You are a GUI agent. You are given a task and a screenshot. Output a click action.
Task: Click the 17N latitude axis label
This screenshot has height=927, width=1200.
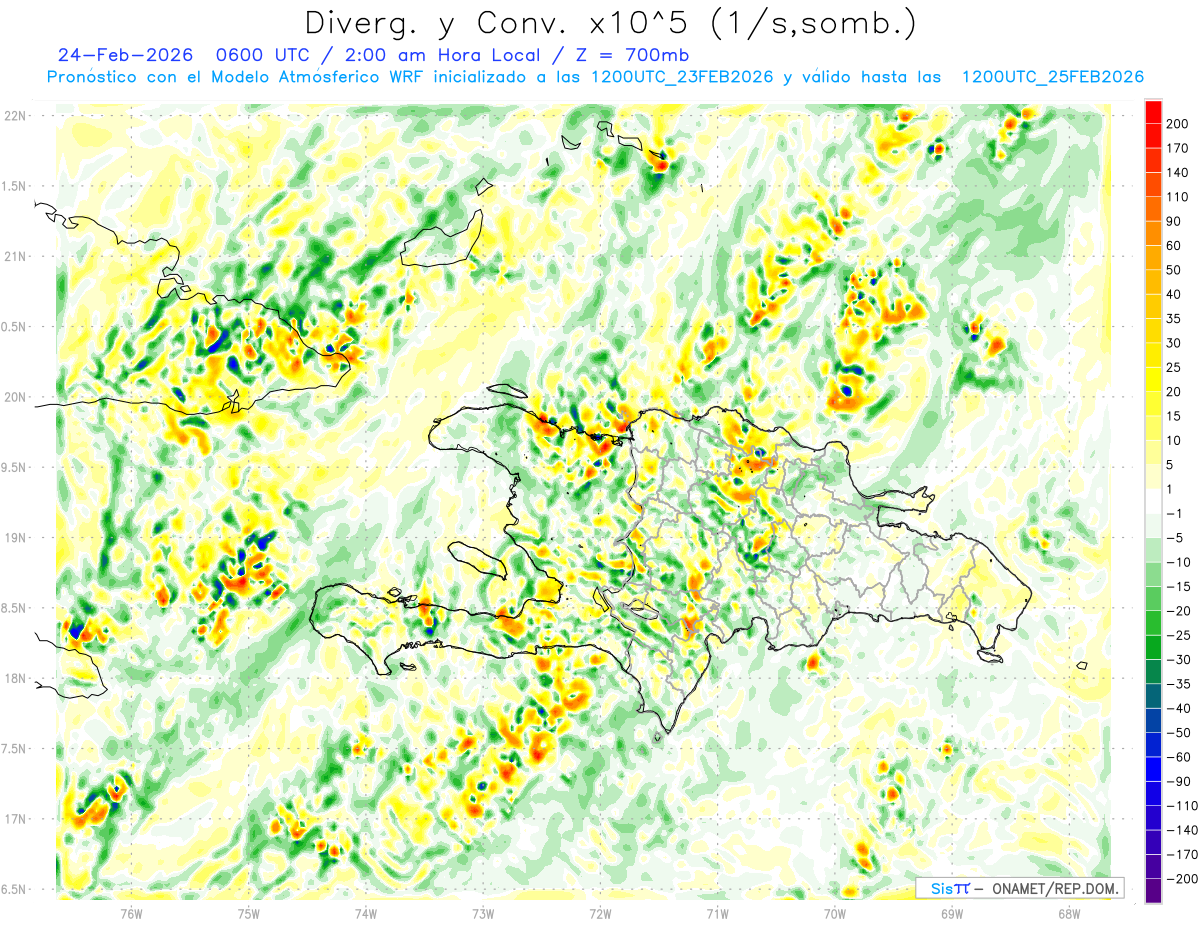click(15, 819)
